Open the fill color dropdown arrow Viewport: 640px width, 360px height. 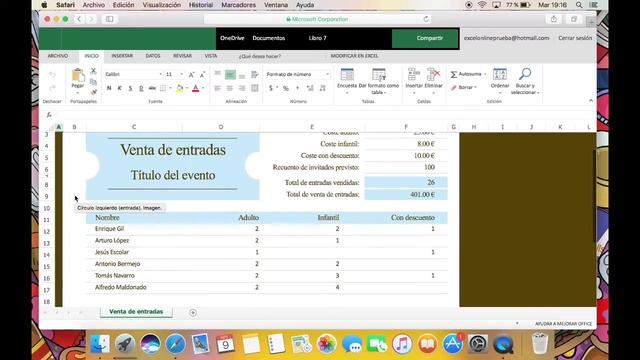point(187,88)
